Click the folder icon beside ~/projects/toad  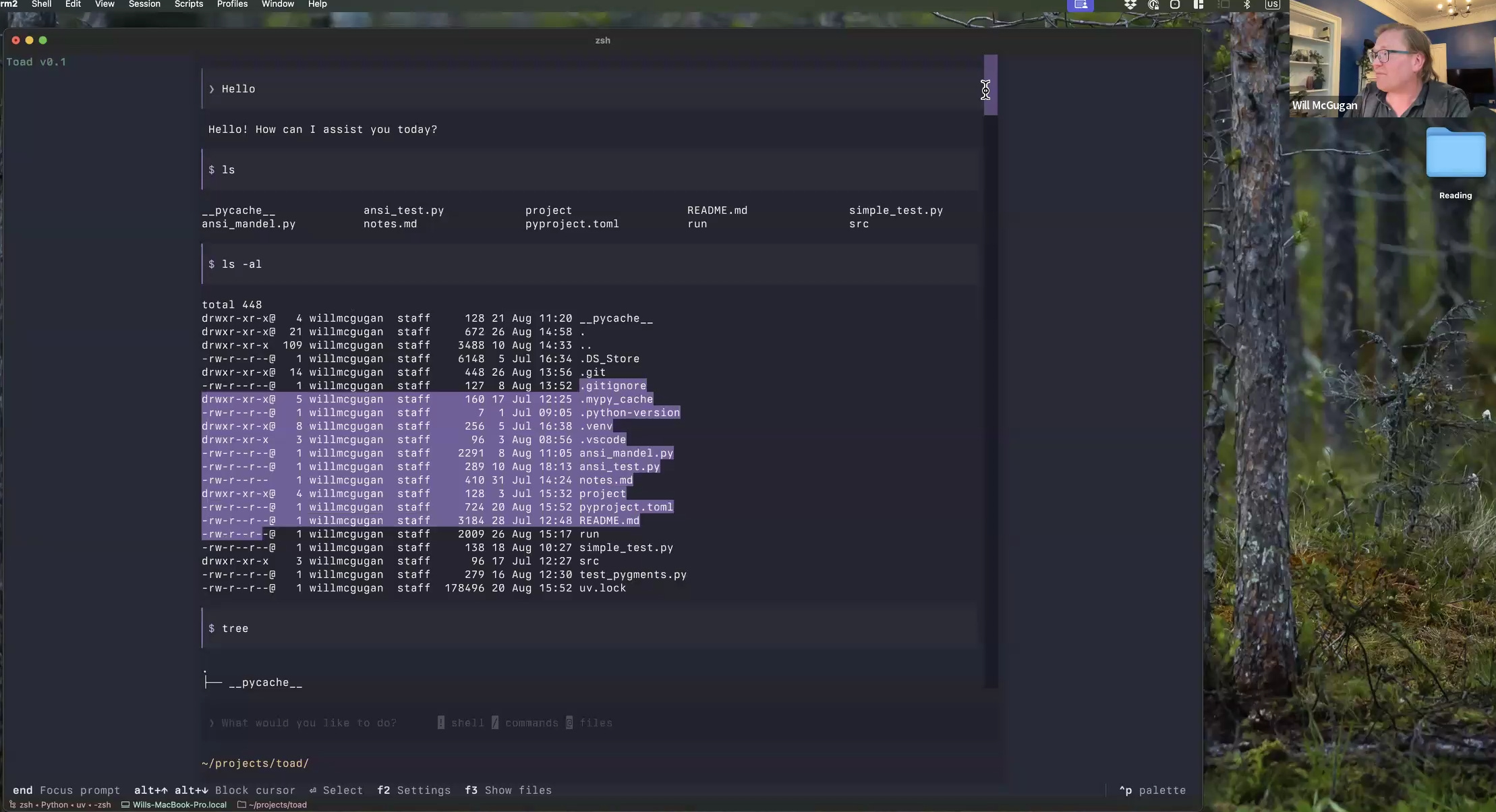pyautogui.click(x=241, y=805)
